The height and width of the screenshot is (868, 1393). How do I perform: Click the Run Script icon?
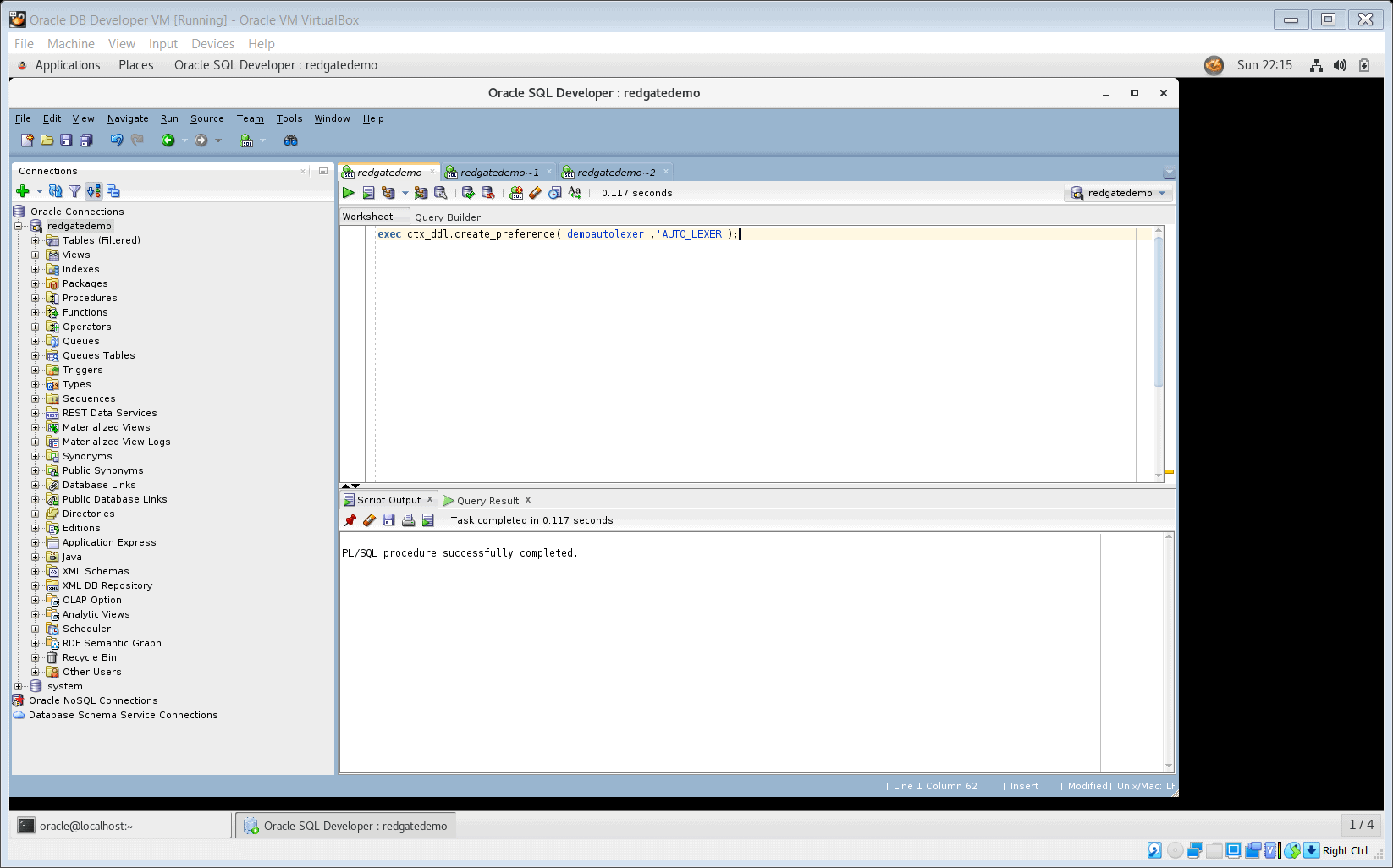coord(368,193)
